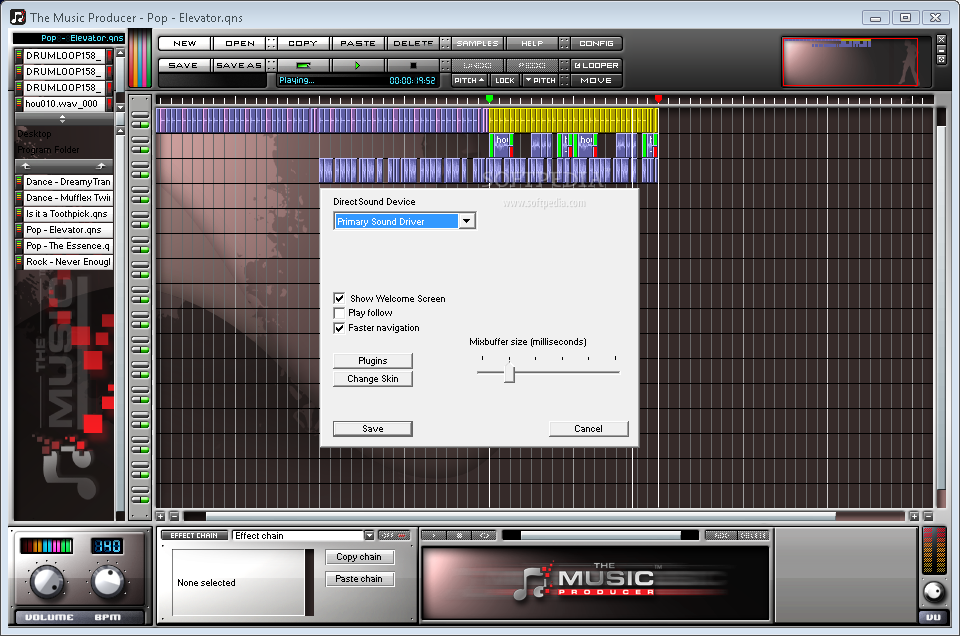Click the Volume knob

47,582
